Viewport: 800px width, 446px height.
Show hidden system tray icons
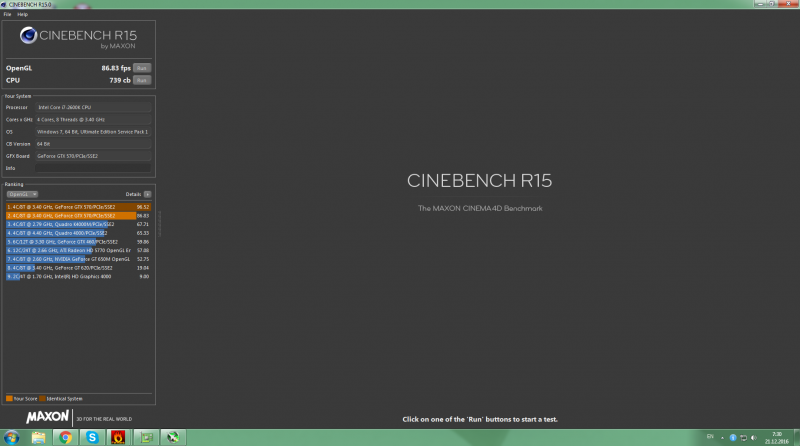click(720, 437)
